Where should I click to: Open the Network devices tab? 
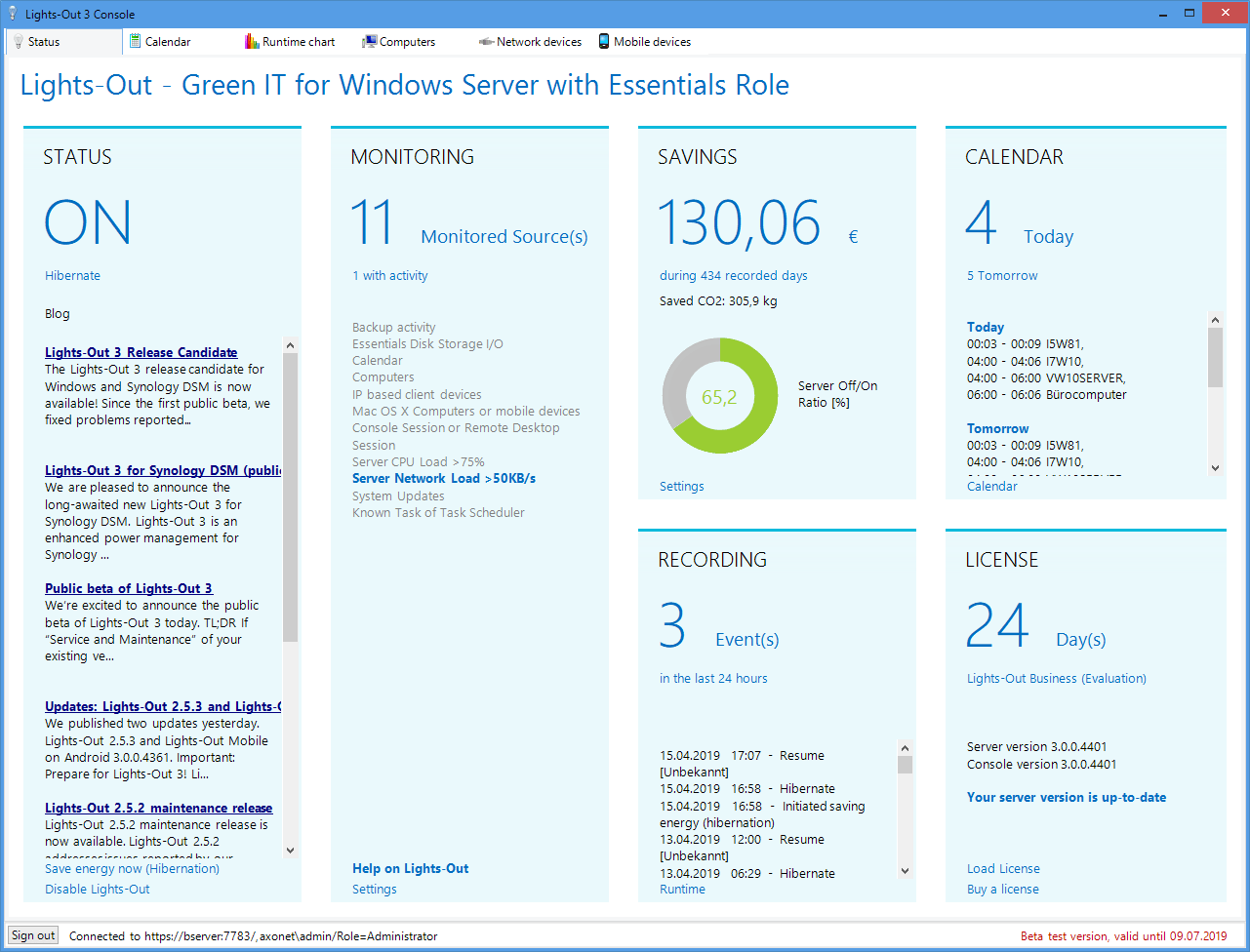(x=539, y=42)
